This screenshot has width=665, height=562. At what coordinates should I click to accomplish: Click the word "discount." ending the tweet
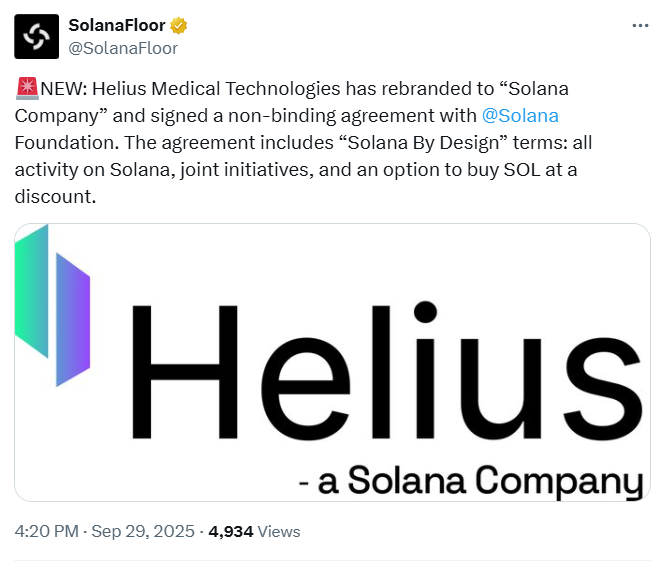pyautogui.click(x=55, y=195)
